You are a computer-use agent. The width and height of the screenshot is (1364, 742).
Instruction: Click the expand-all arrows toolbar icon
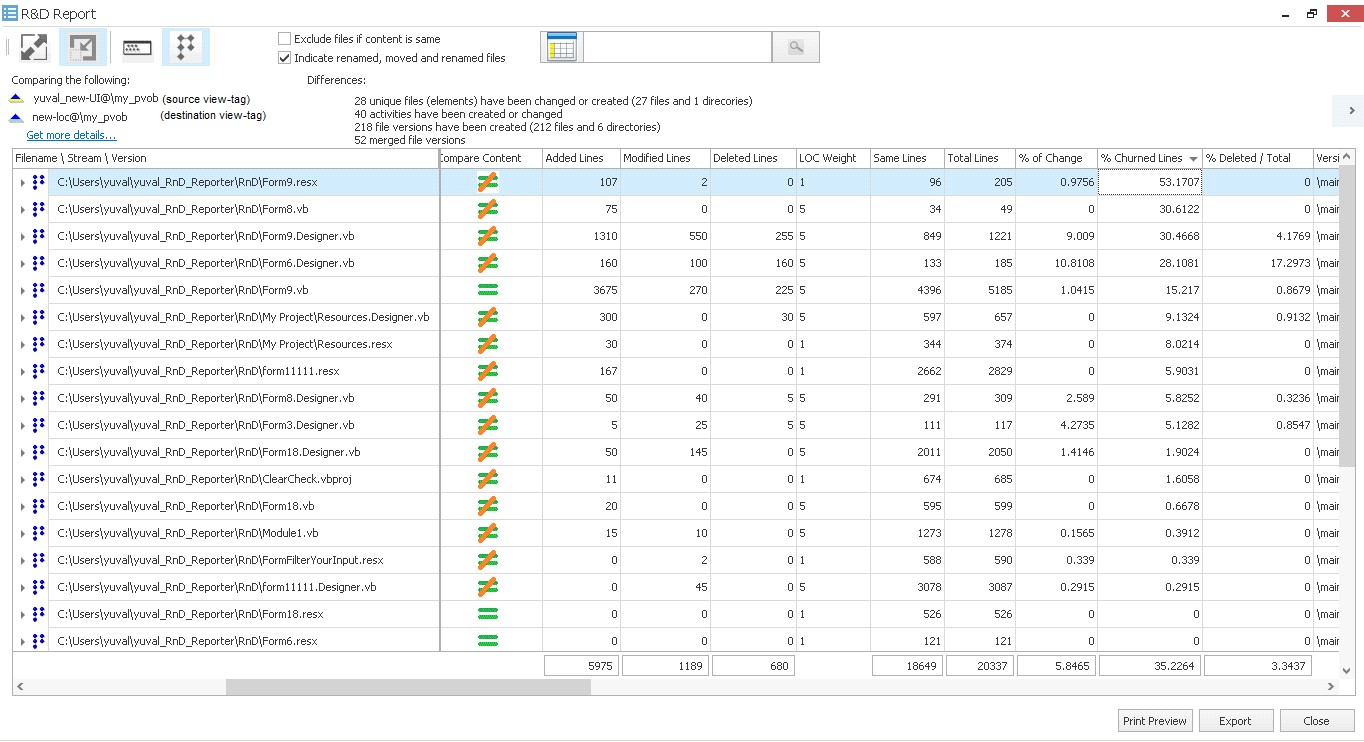click(34, 47)
